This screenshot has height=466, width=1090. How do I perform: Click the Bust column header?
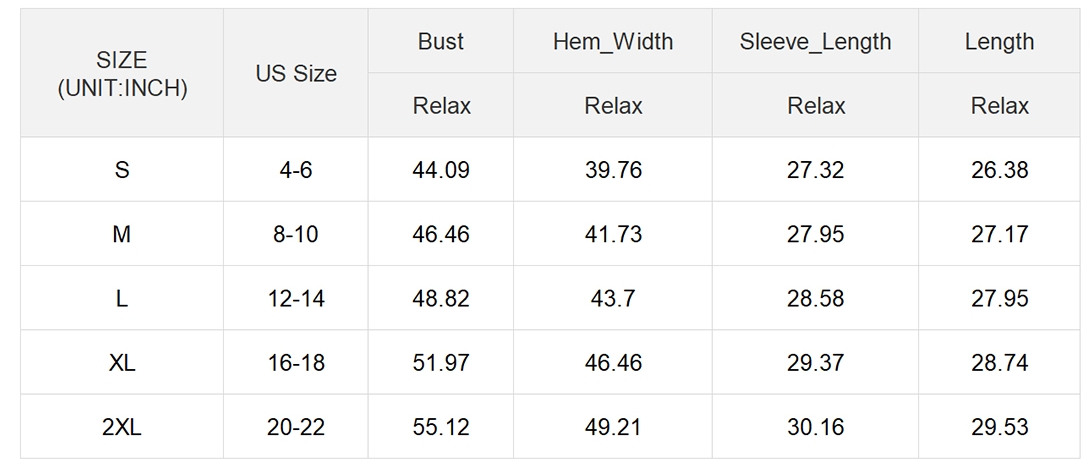pos(441,41)
